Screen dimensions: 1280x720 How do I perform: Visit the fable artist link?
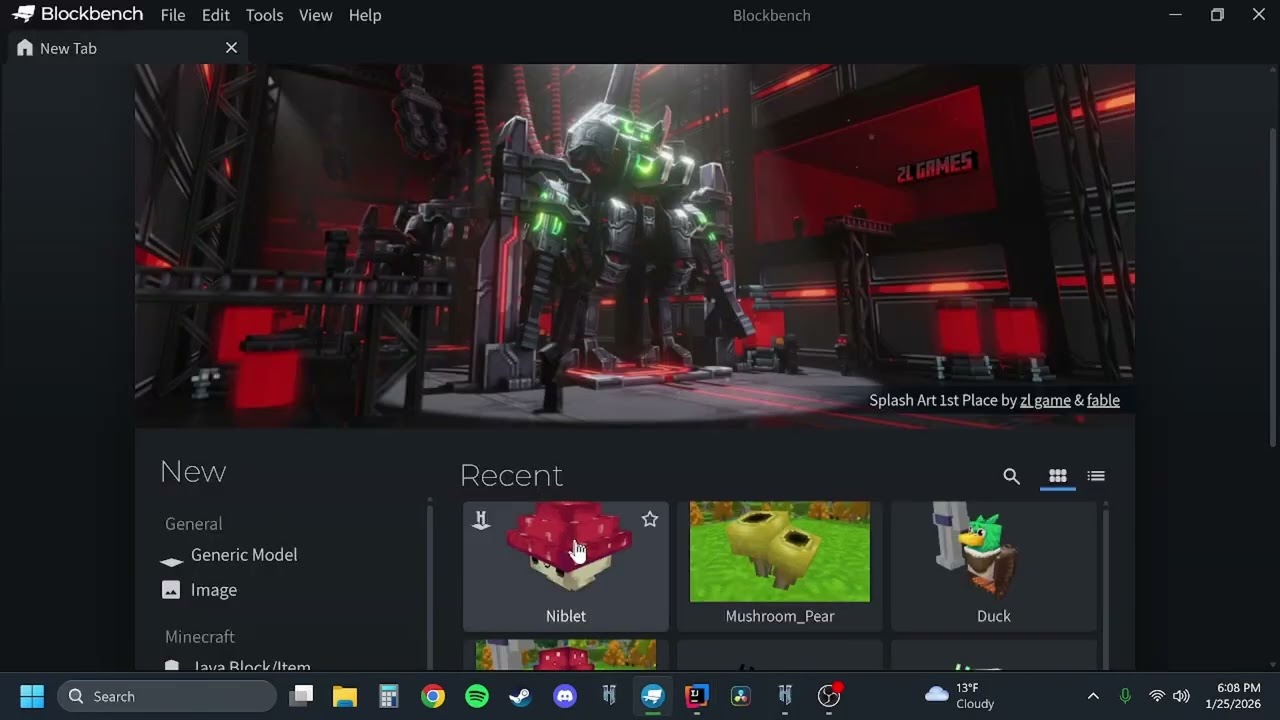point(1103,400)
